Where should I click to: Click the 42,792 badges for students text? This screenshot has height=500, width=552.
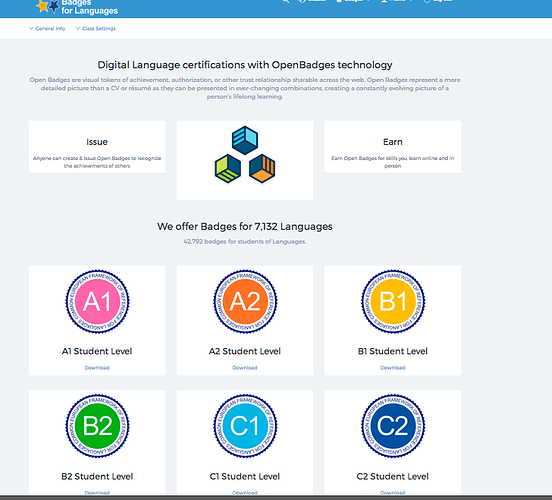(x=245, y=242)
